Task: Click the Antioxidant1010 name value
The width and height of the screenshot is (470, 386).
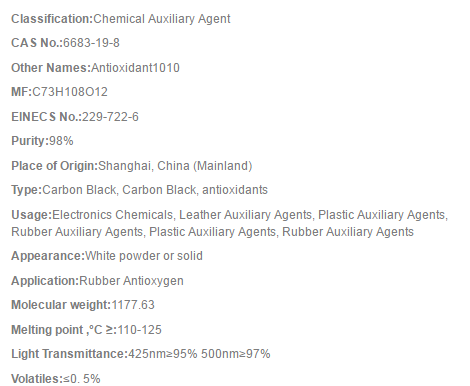Action: point(135,68)
